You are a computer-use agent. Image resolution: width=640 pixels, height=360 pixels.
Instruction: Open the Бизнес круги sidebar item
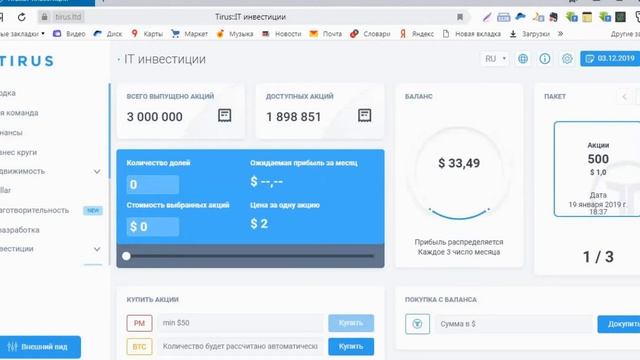click(x=18, y=152)
